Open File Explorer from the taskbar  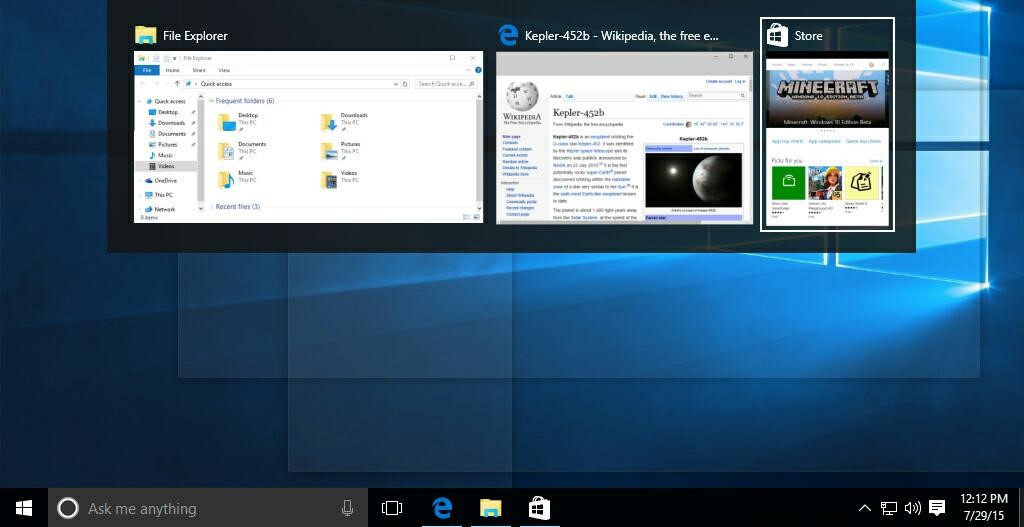490,508
